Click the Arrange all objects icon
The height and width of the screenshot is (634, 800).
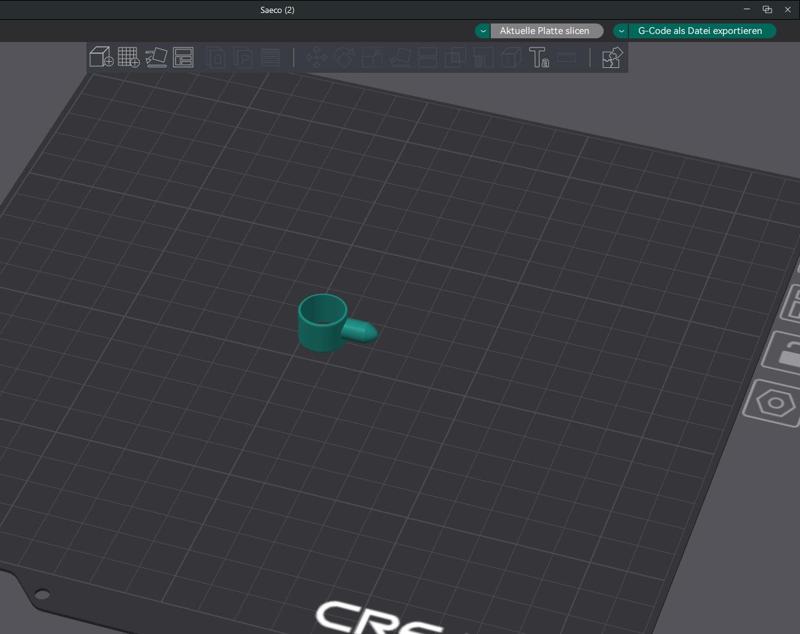coord(183,57)
